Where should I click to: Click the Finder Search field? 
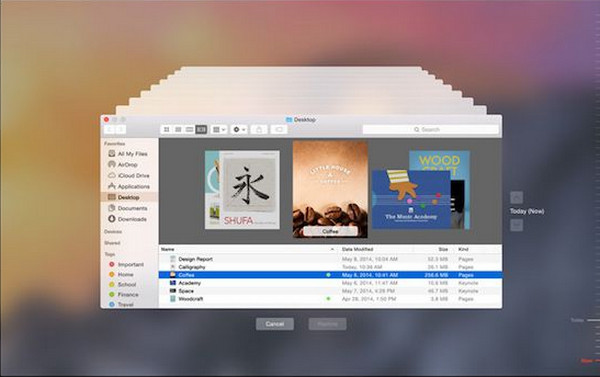coord(430,130)
